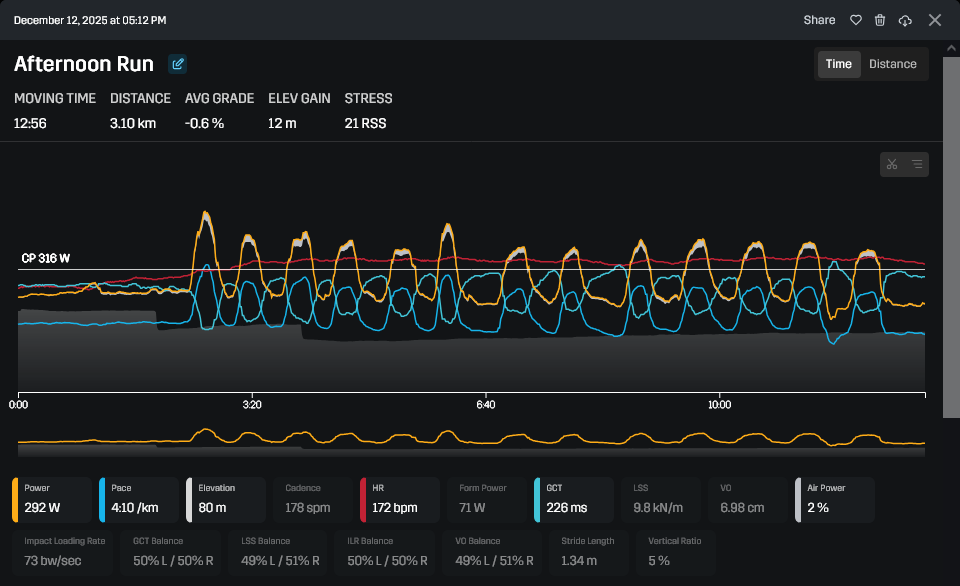Viewport: 960px width, 586px height.
Task: Toggle the Power metric on the chart
Action: point(52,500)
